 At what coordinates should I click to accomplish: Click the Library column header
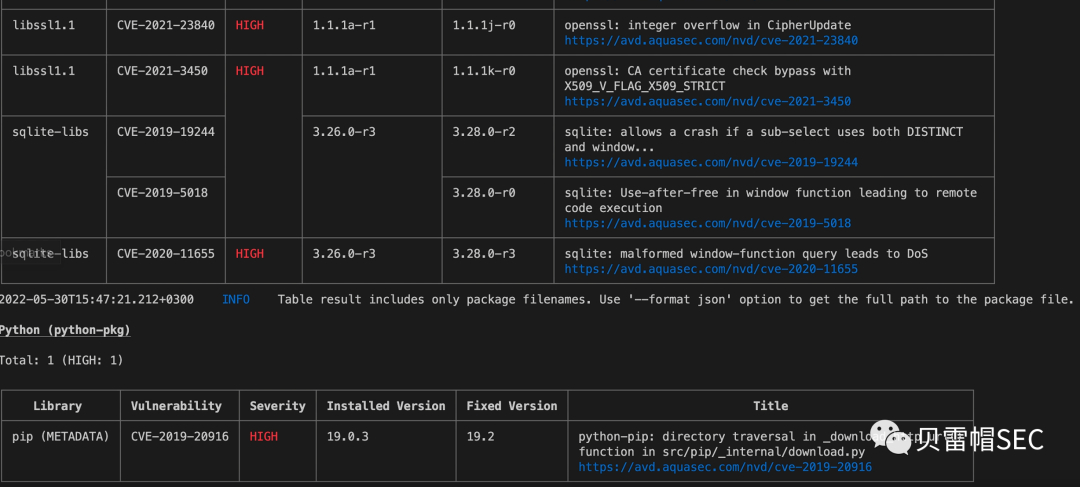(57, 406)
